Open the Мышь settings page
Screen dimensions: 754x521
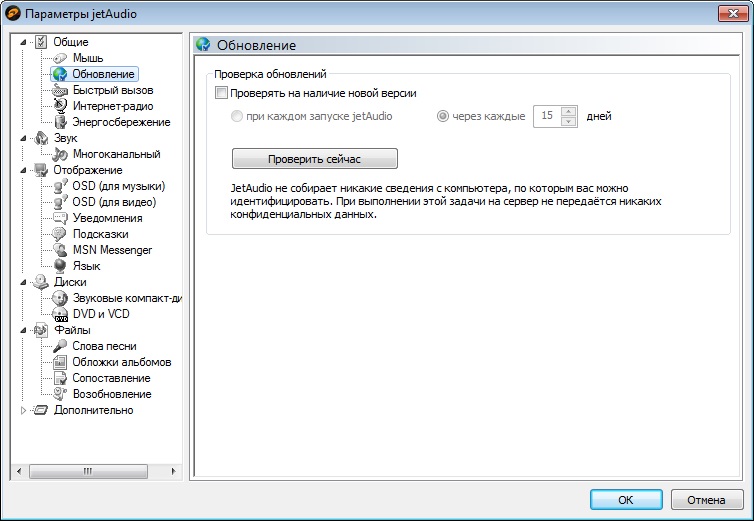pyautogui.click(x=88, y=58)
